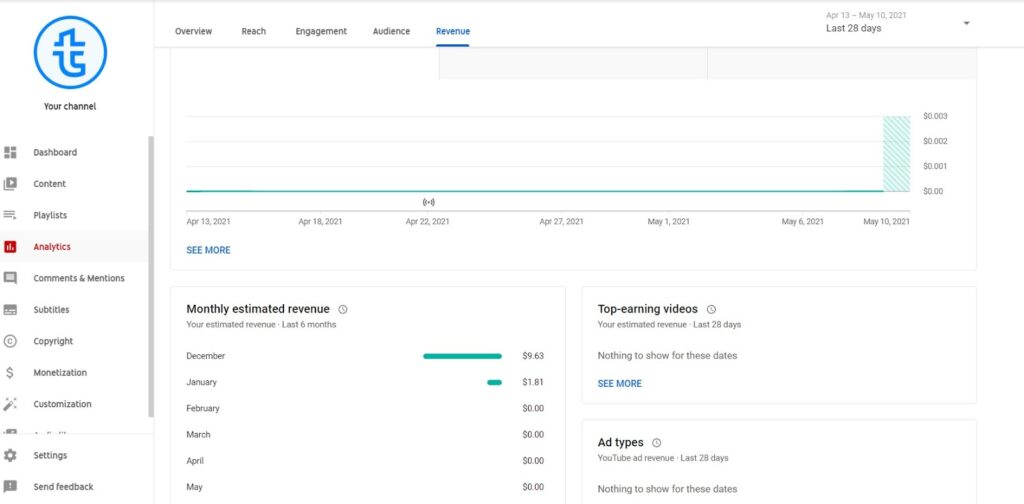The image size is (1024, 504).
Task: Click the Comments & Mentions icon
Action: [x=11, y=278]
